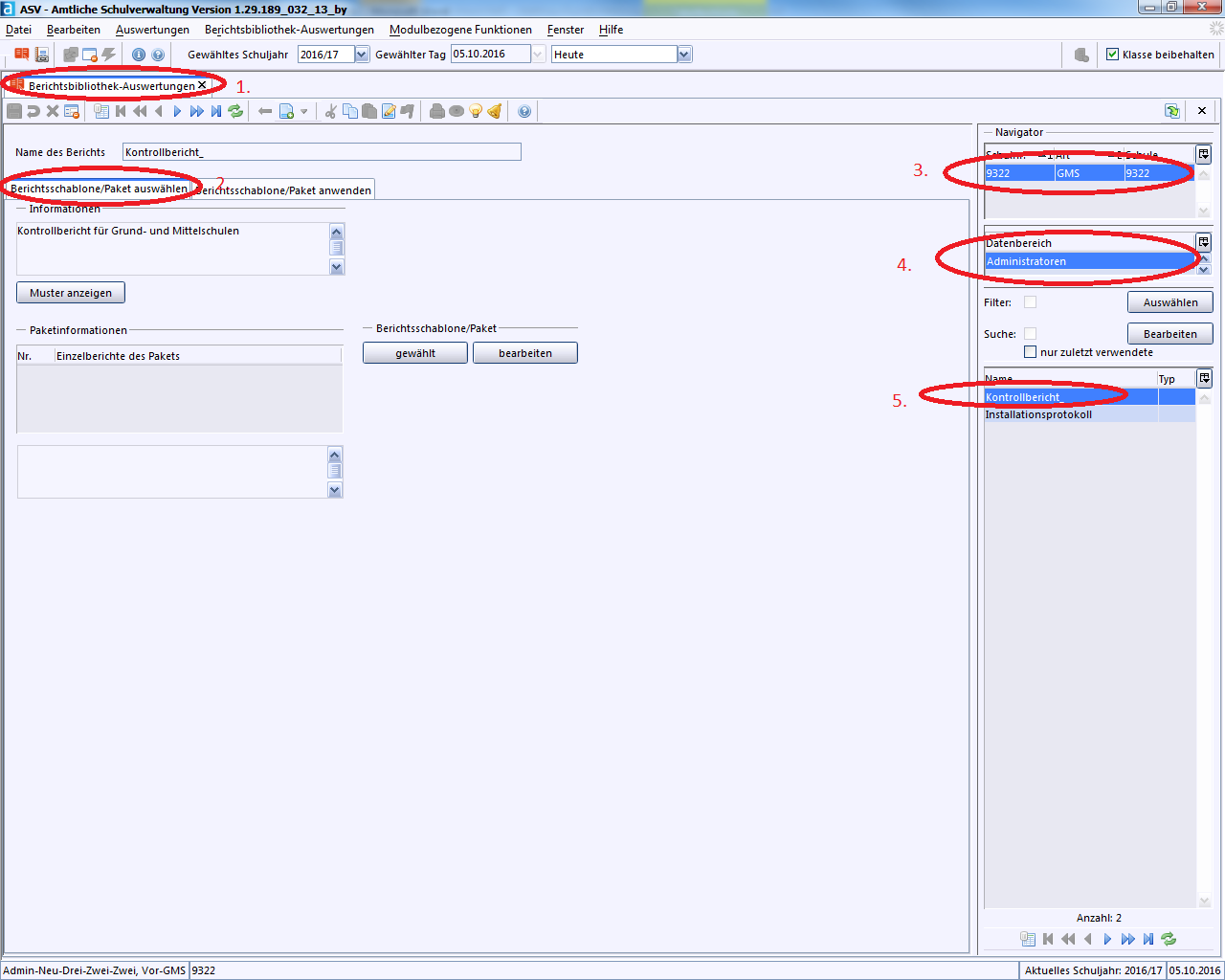Enable nur zuletzt verwendete checkbox
The width and height of the screenshot is (1225, 980).
1030,351
